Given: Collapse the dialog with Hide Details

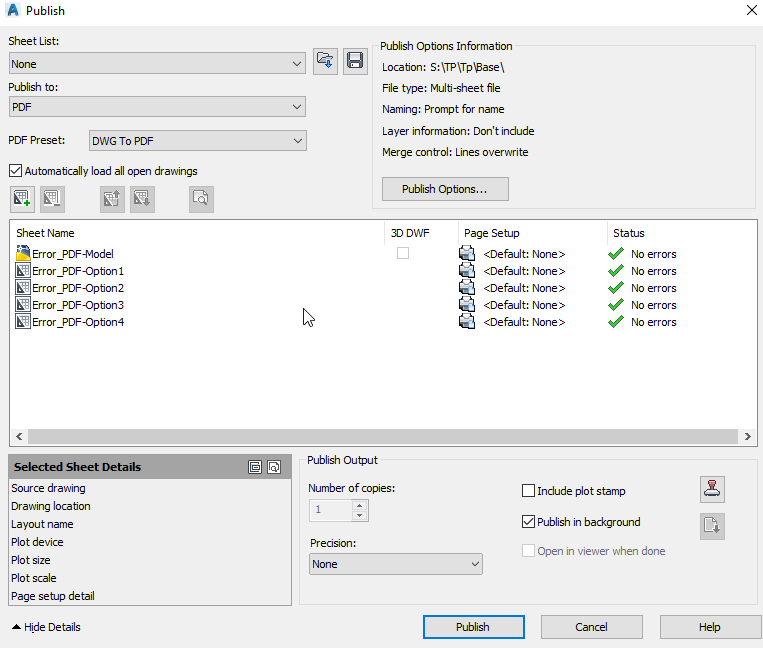Looking at the screenshot, I should [46, 627].
